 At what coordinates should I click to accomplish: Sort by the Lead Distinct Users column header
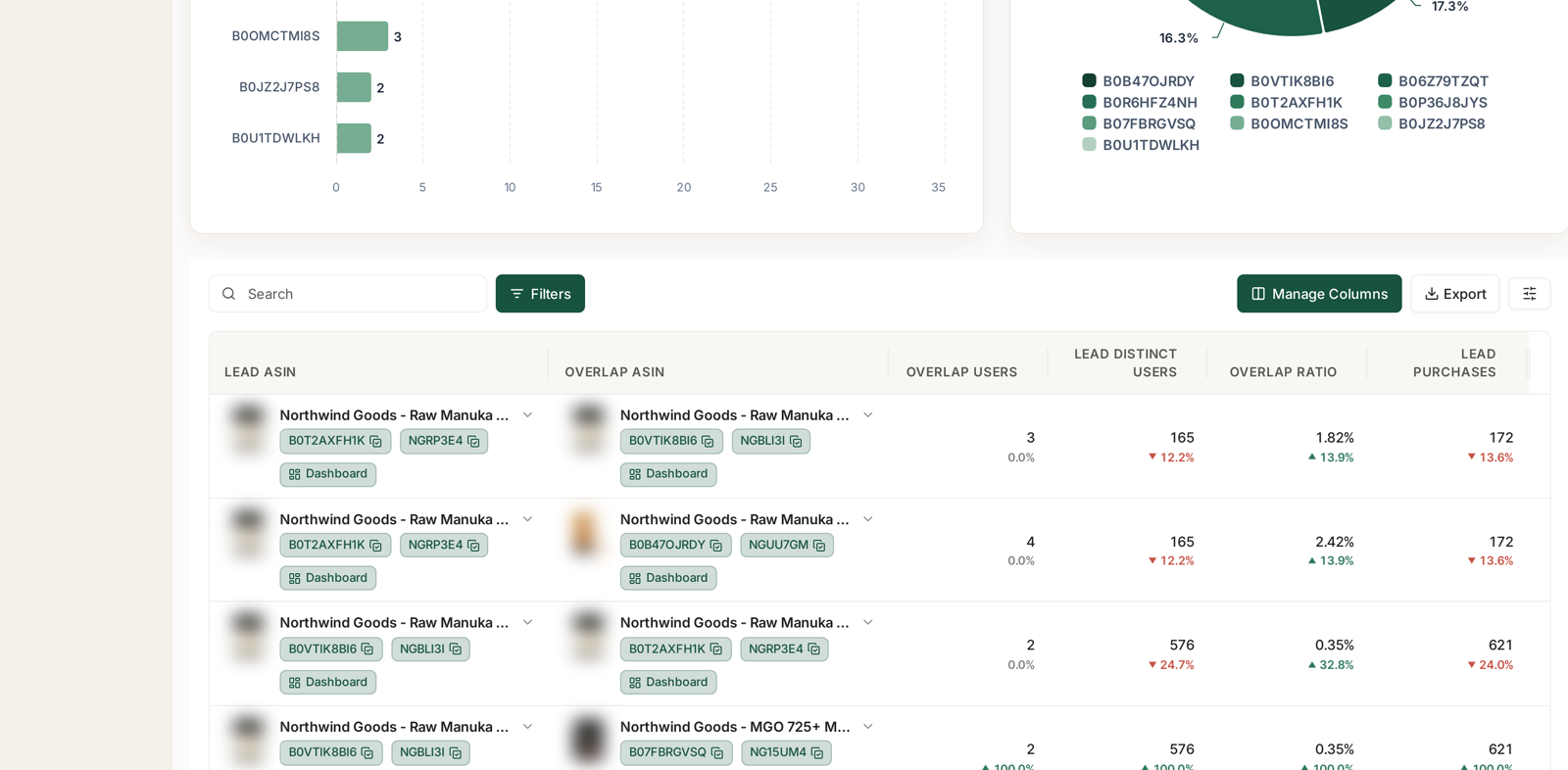(x=1125, y=362)
